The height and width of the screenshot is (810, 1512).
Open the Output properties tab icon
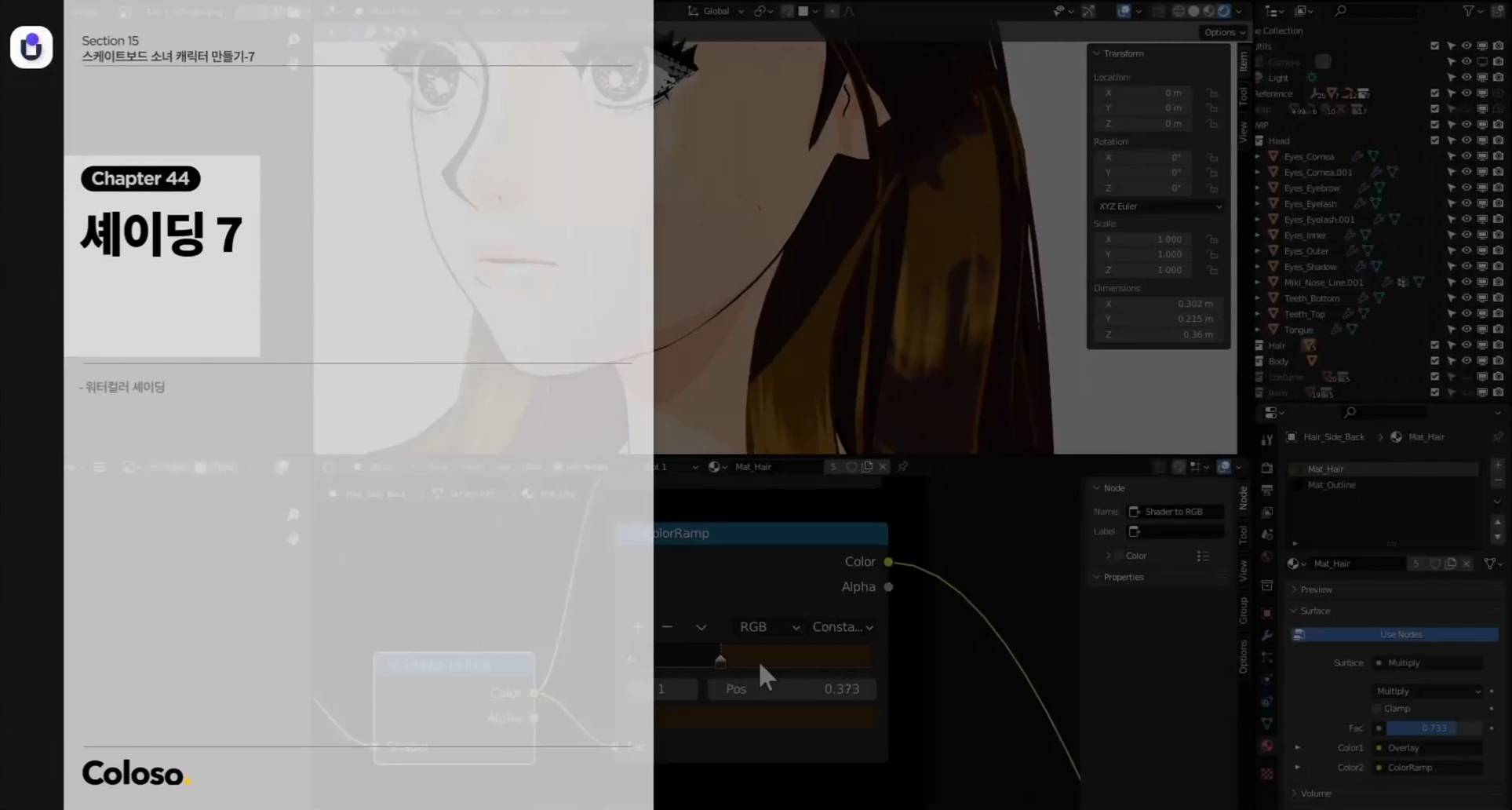click(x=1267, y=490)
